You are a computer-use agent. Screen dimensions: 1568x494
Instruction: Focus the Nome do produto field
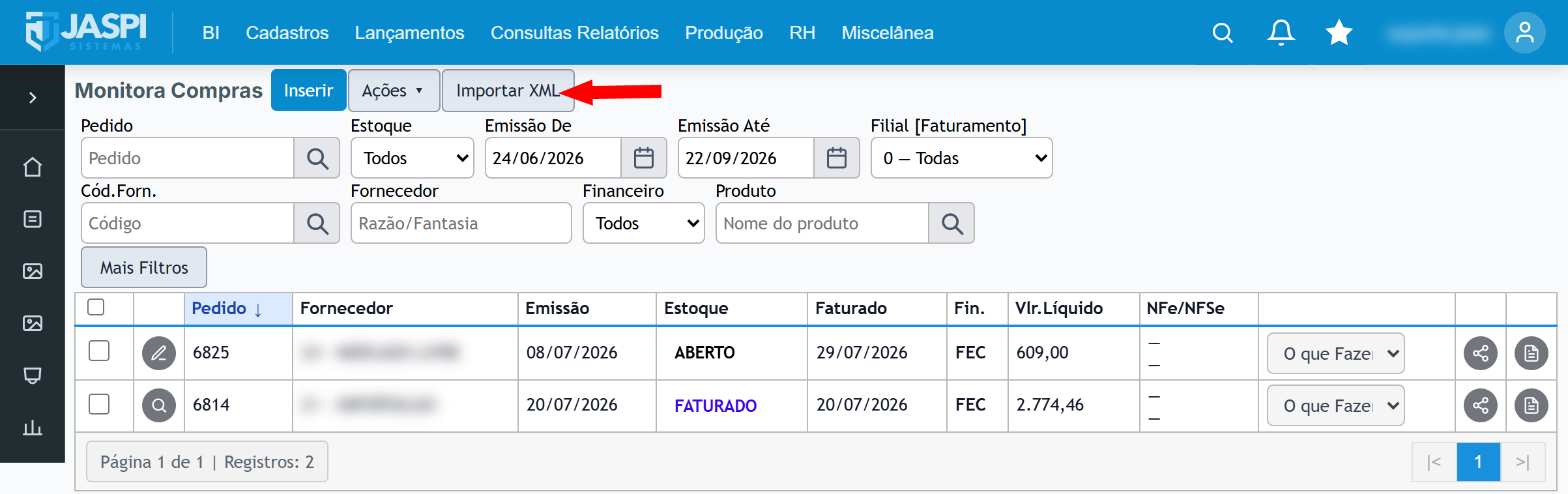[822, 223]
